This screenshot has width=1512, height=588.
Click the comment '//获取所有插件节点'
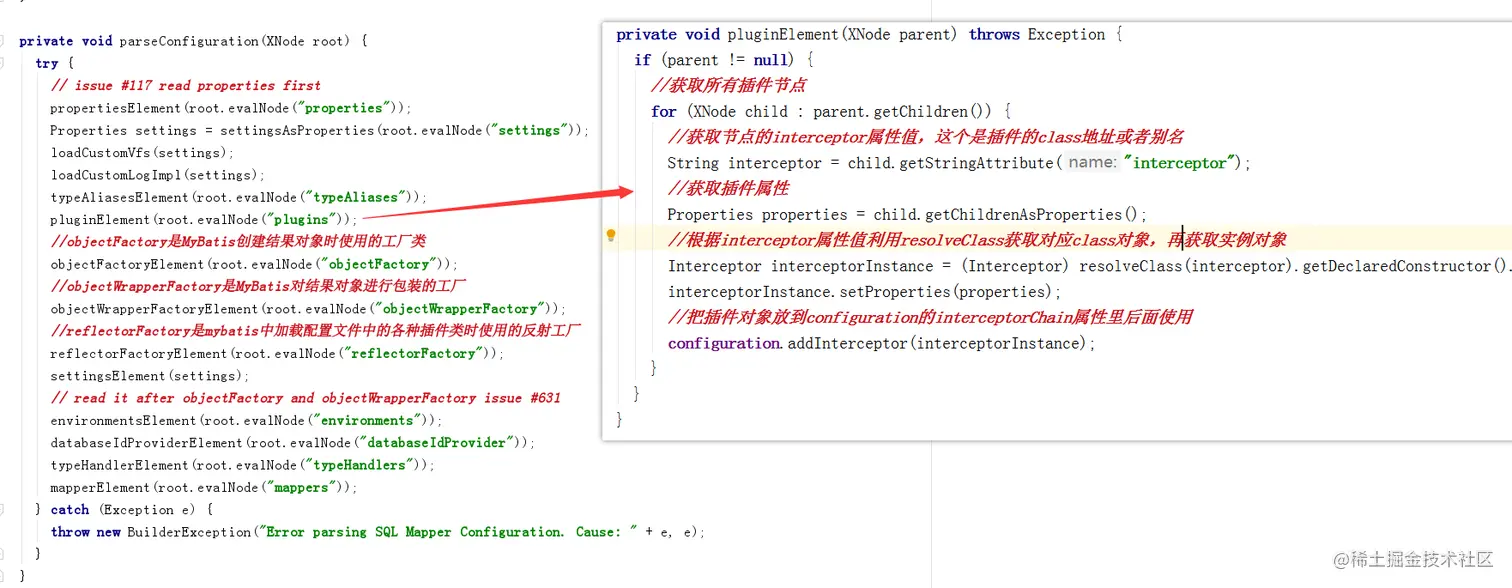coord(728,86)
